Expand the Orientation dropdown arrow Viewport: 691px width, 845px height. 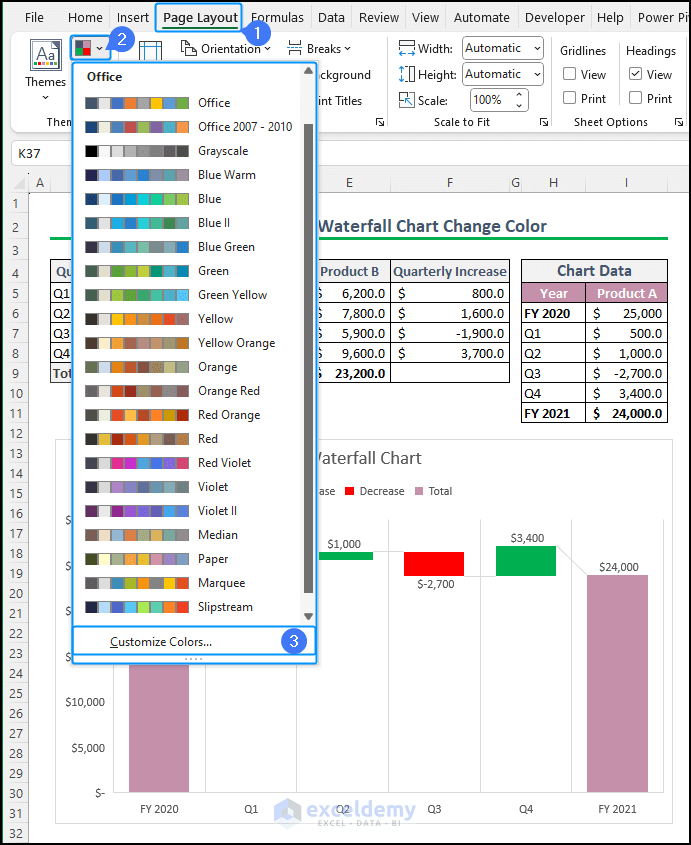pyautogui.click(x=267, y=49)
